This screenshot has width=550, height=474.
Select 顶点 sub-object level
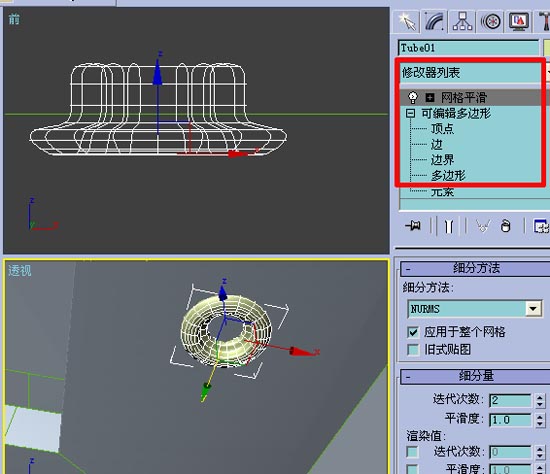click(442, 129)
